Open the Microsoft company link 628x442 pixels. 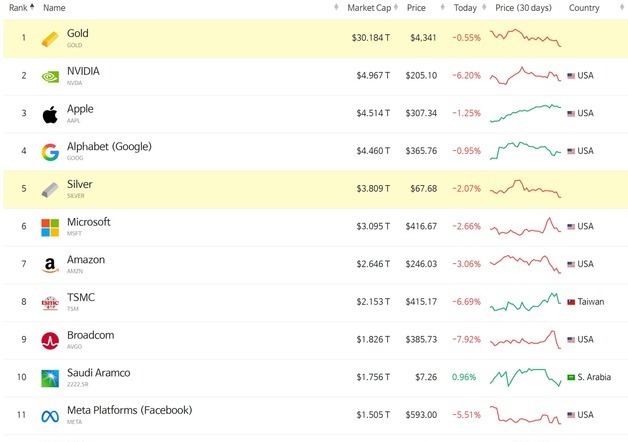point(89,222)
